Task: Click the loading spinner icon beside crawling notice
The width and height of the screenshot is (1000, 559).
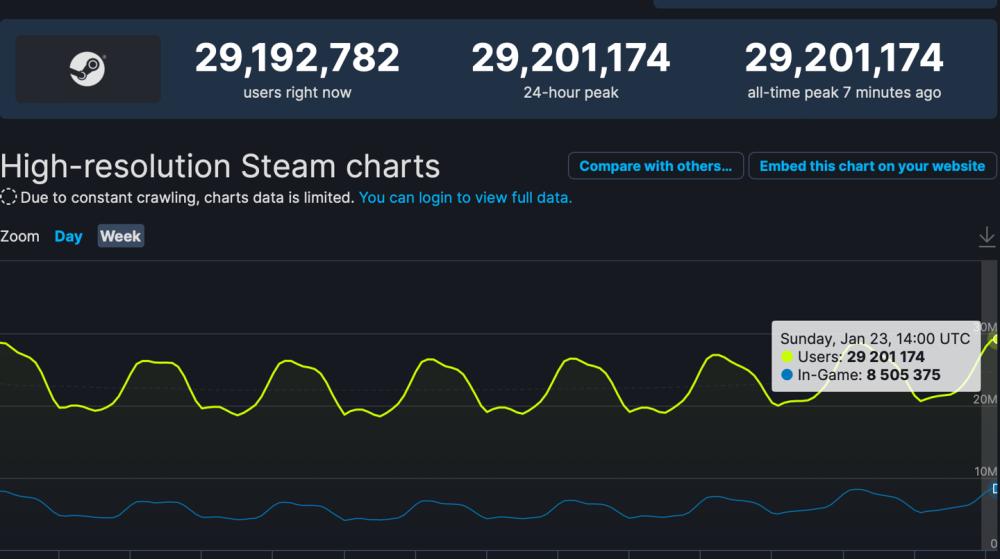Action: pos(8,197)
